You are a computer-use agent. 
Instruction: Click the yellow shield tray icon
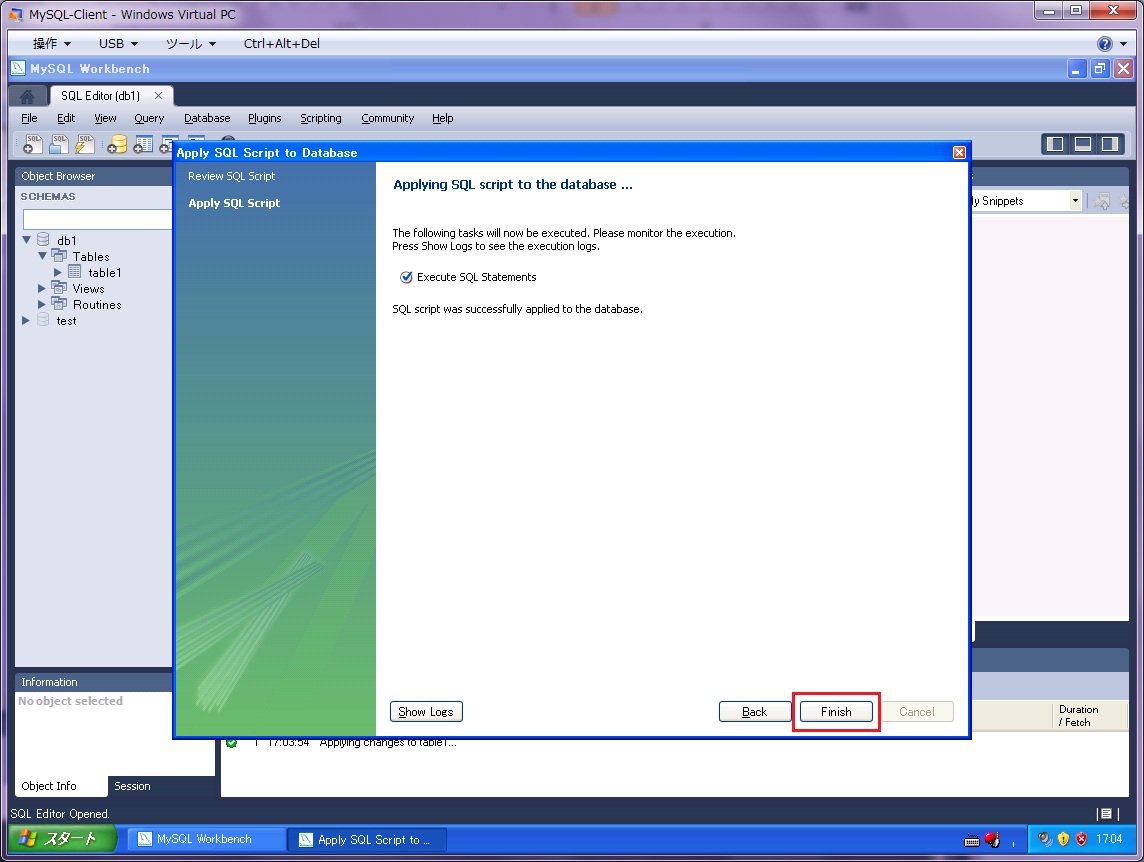(x=1063, y=839)
